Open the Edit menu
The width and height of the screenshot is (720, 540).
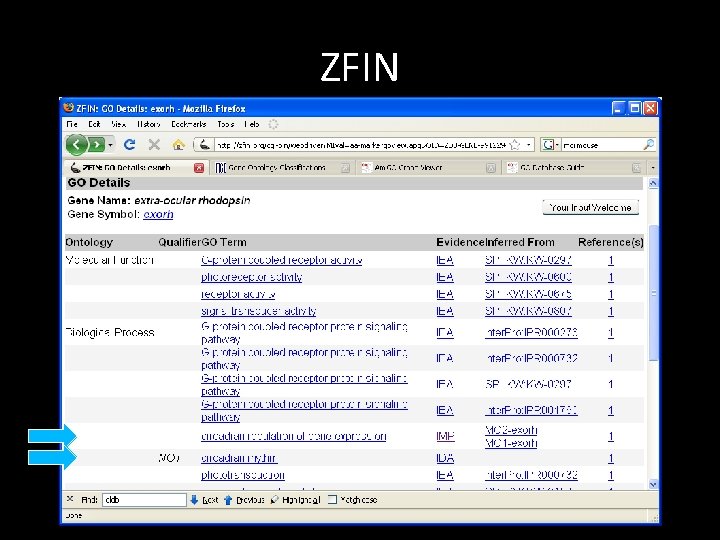95,124
